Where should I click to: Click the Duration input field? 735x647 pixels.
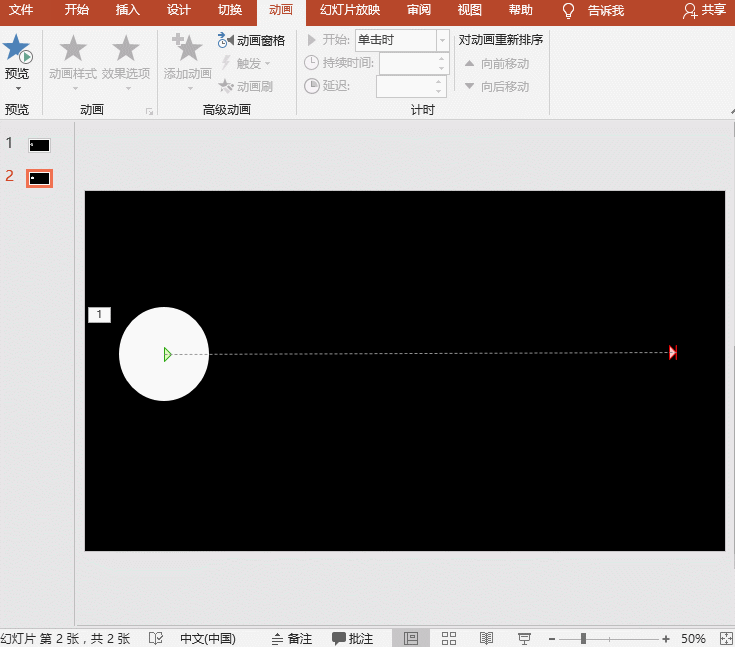coord(408,64)
